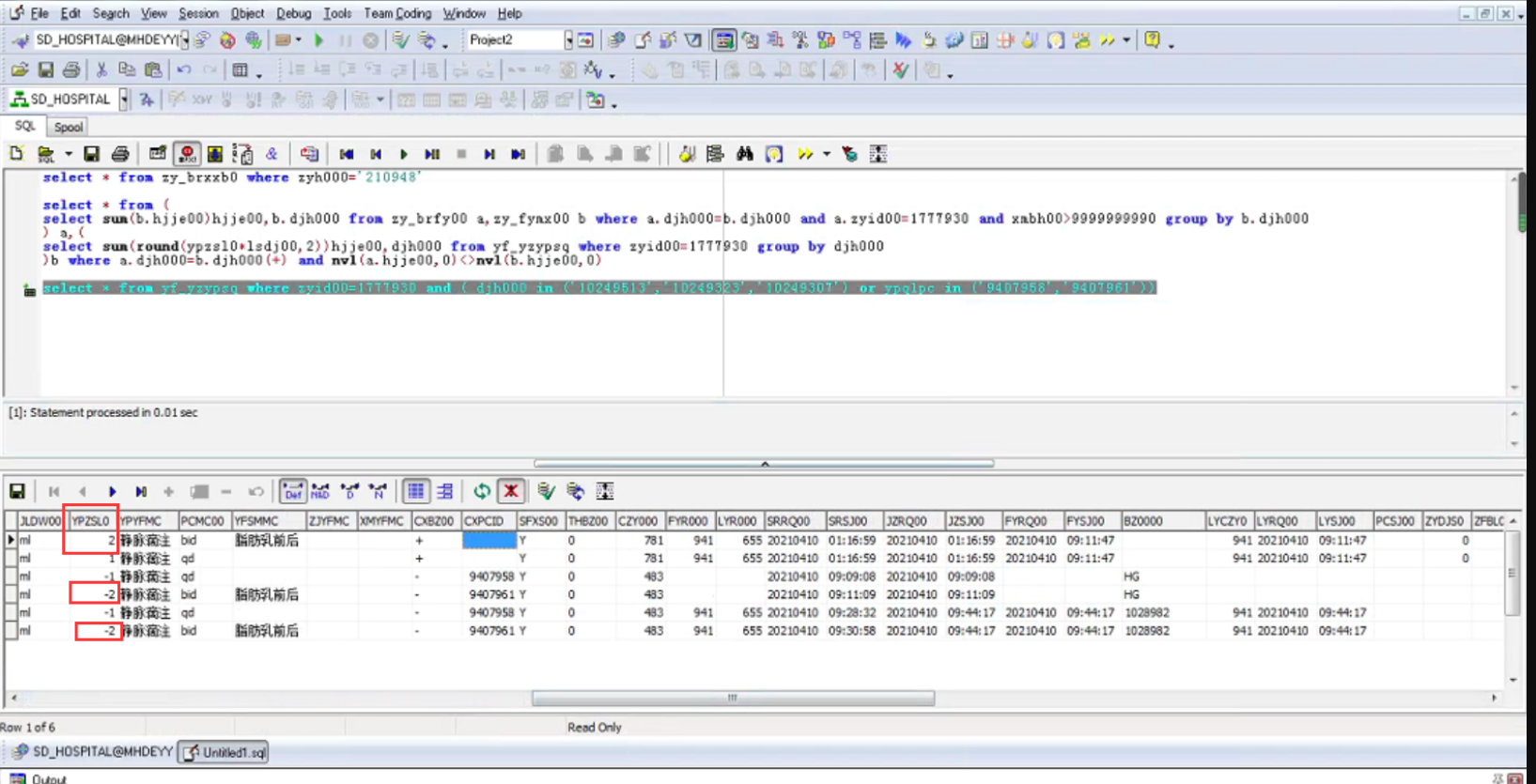Toggle the Def display mode button
Image resolution: width=1536 pixels, height=784 pixels.
pyautogui.click(x=293, y=491)
